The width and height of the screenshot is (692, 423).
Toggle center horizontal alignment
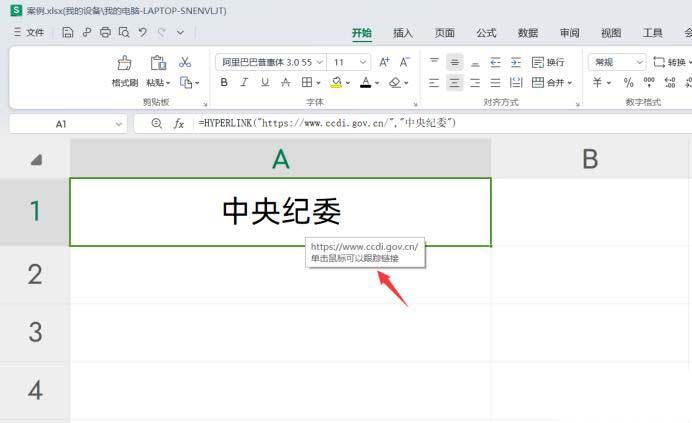coord(455,83)
